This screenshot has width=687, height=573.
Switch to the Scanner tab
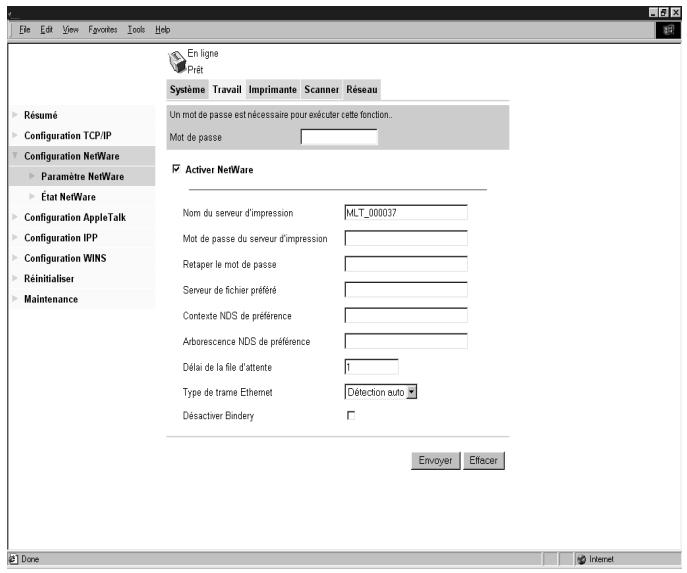[321, 89]
